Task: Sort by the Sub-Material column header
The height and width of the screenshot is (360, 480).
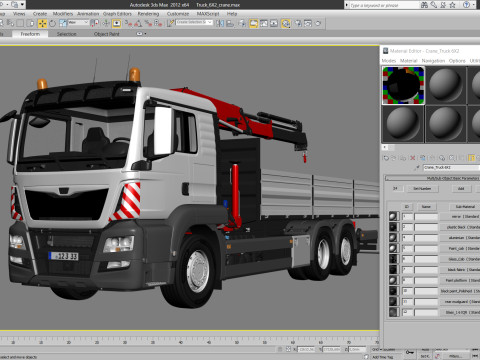Action: [x=465, y=207]
